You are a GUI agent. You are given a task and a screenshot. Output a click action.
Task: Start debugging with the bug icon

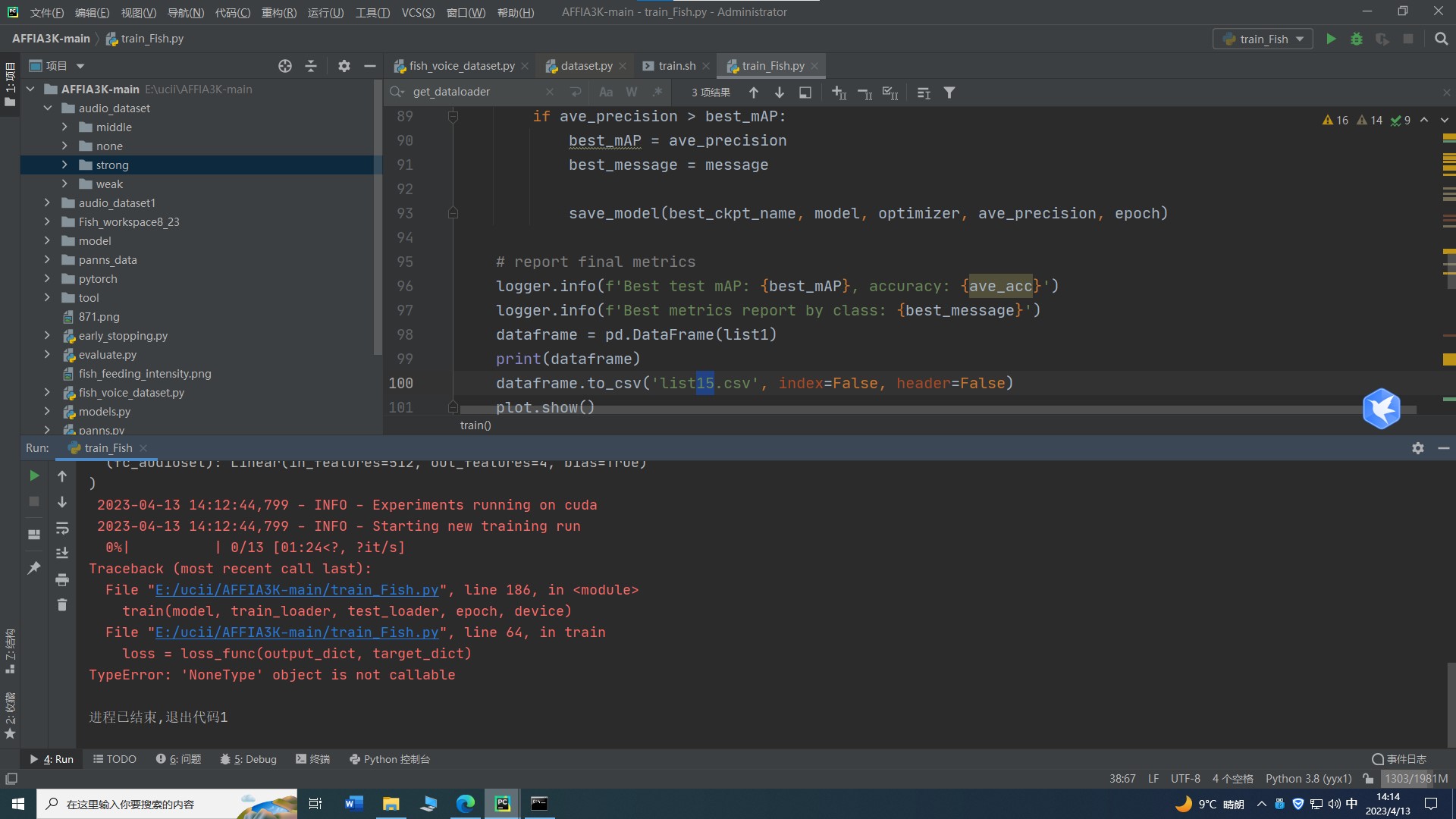click(x=1357, y=39)
